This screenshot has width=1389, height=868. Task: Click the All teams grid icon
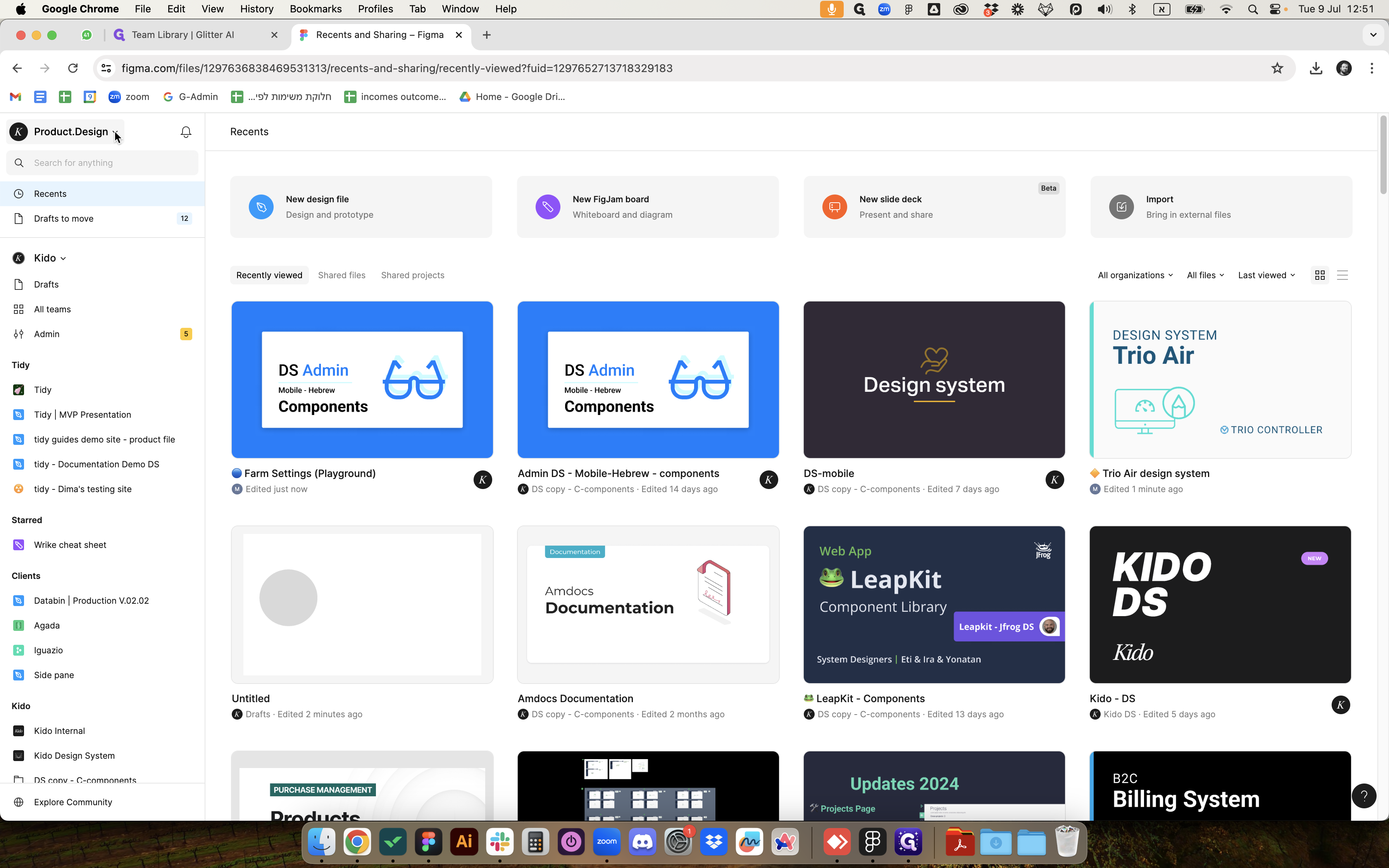pos(18,309)
